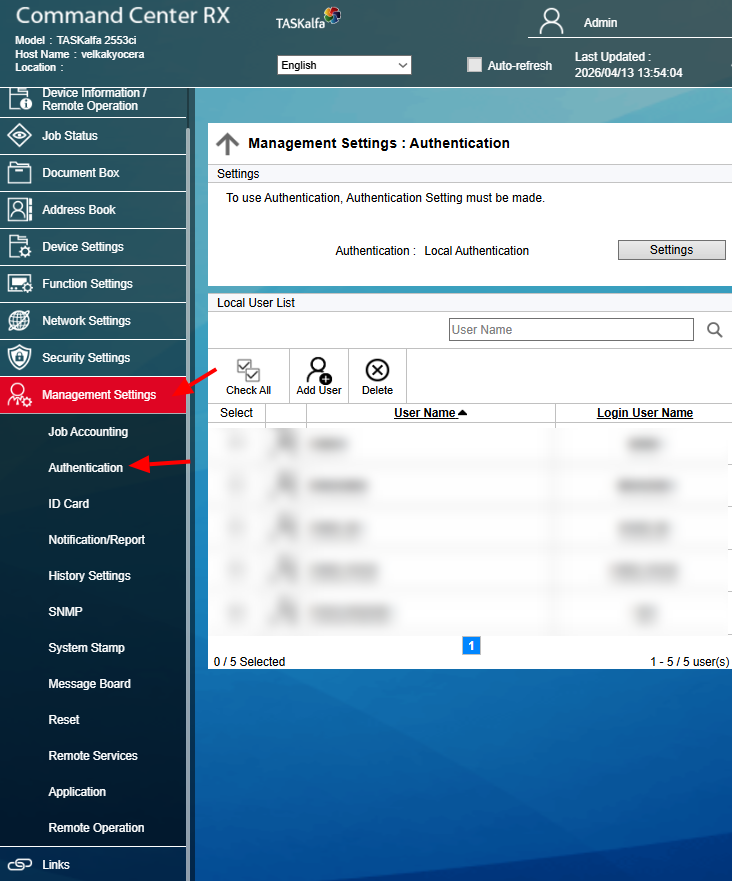Click the Check All icon

248,371
